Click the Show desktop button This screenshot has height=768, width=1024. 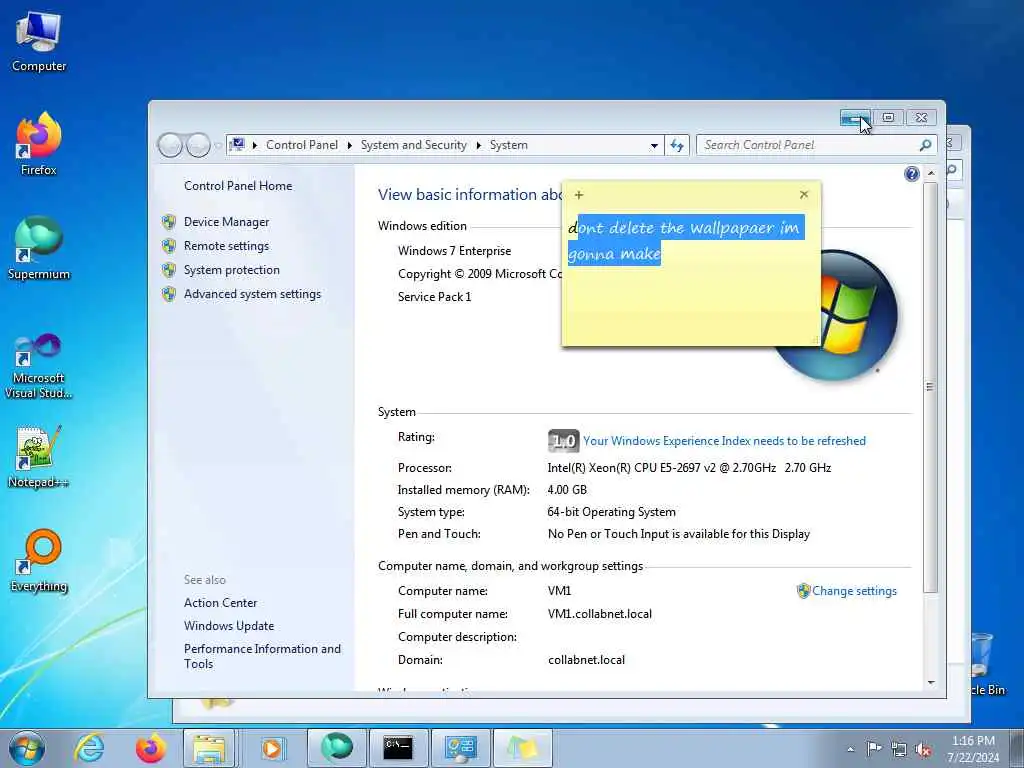[x=1017, y=748]
